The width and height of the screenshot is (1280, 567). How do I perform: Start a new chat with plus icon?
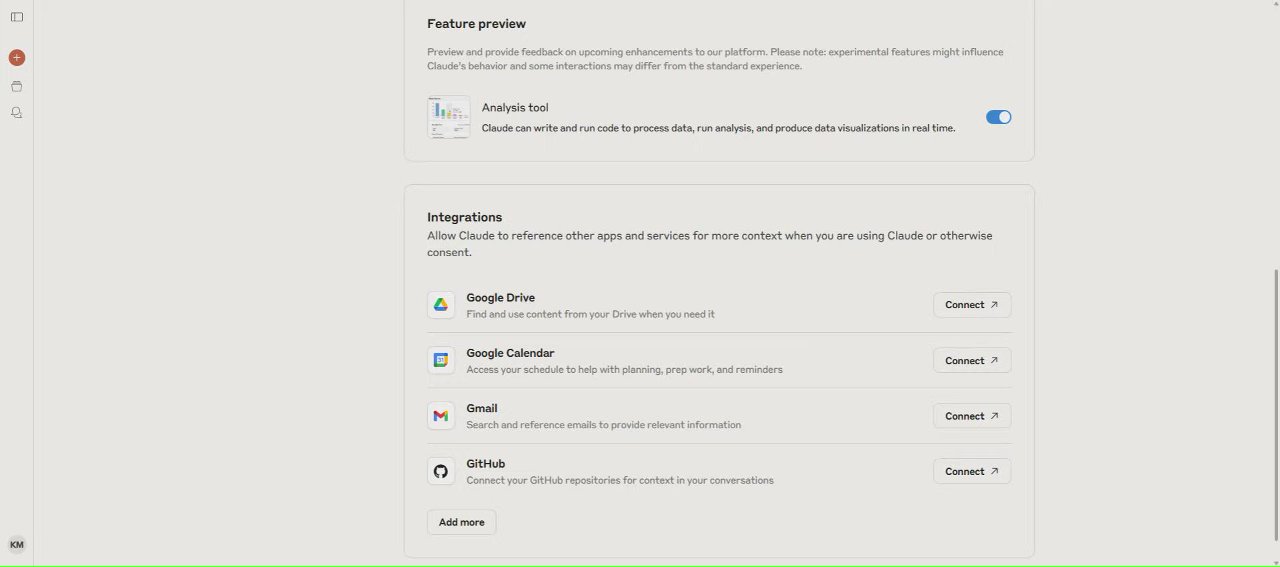click(17, 58)
